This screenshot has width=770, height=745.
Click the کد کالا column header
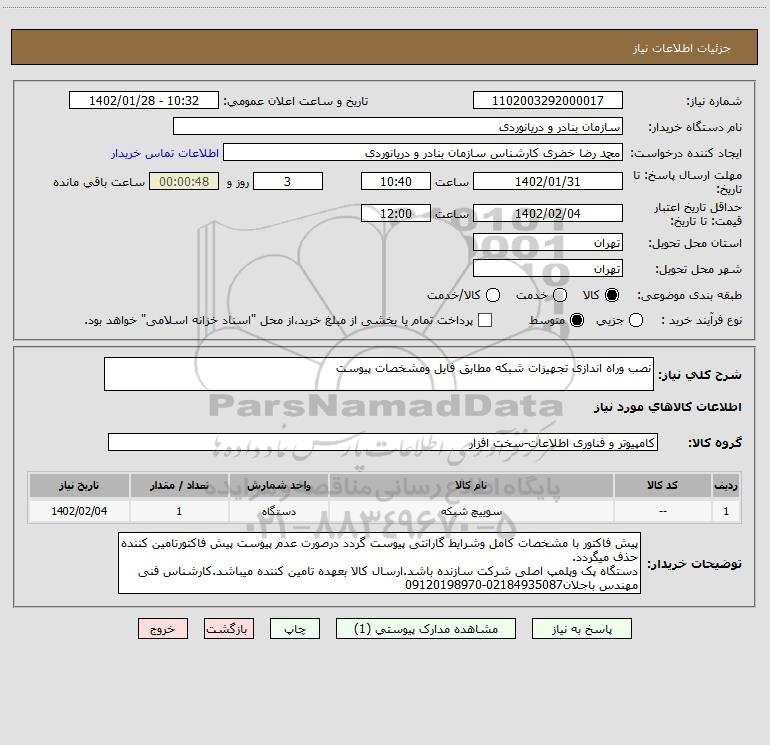point(662,485)
